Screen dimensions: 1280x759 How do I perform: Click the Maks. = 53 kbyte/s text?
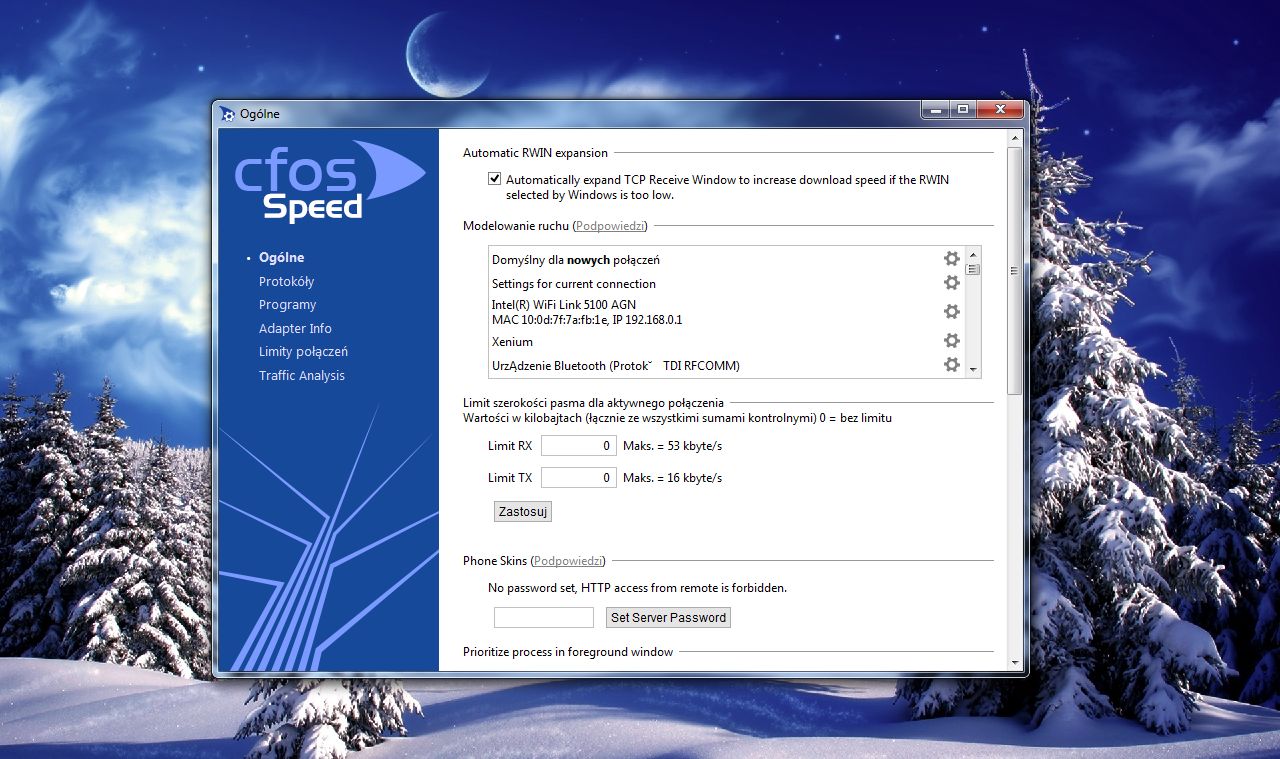(x=672, y=445)
